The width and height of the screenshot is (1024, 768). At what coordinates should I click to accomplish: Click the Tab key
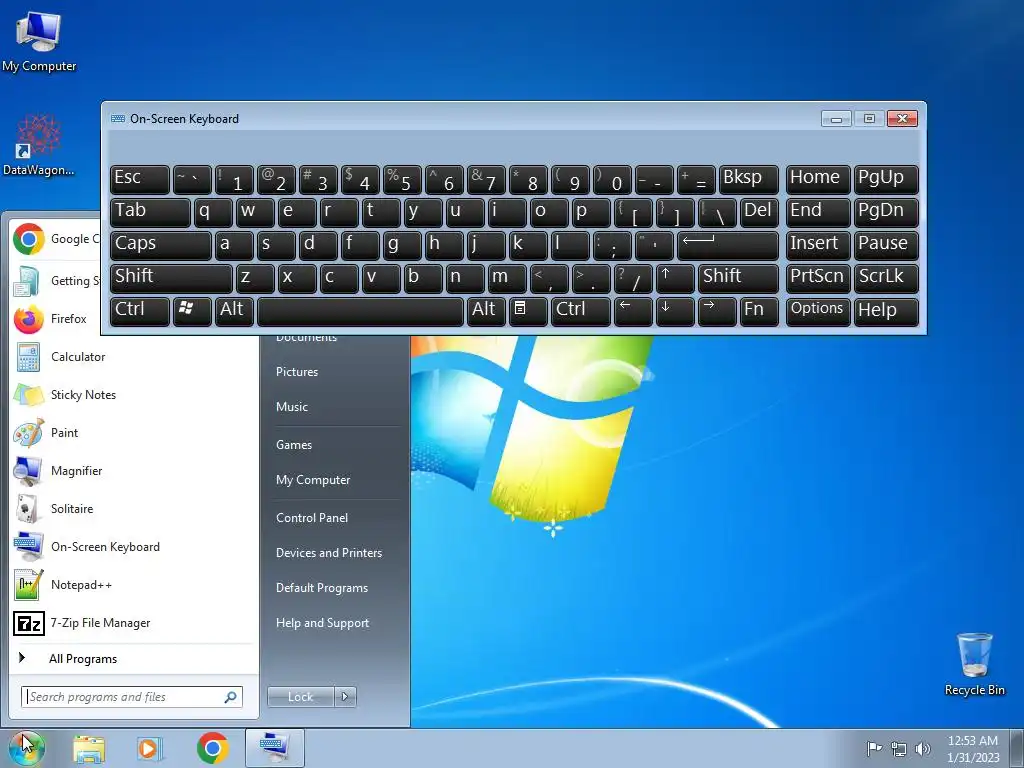point(150,212)
